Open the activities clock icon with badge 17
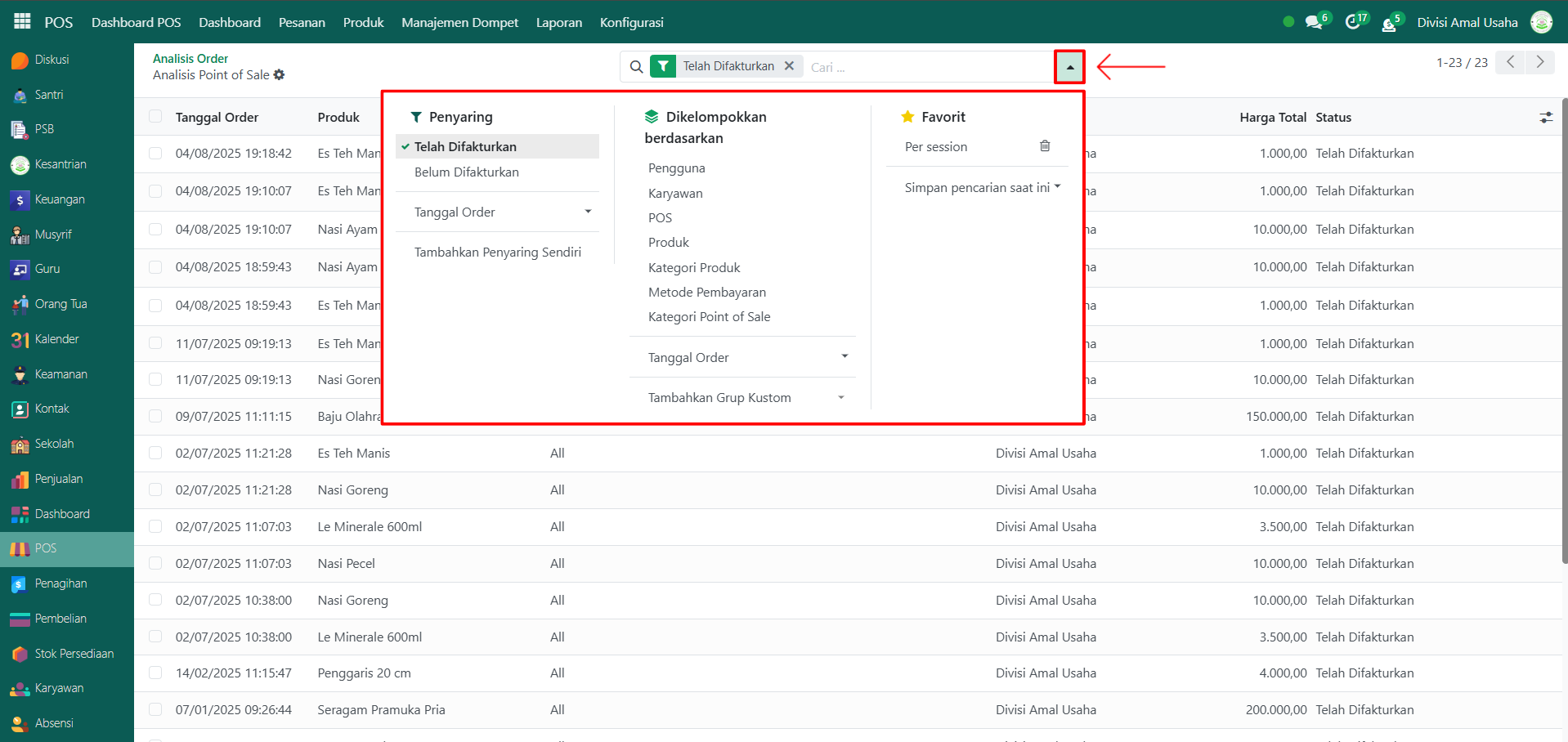Screen dimensions: 1568x742 [x=1353, y=23]
